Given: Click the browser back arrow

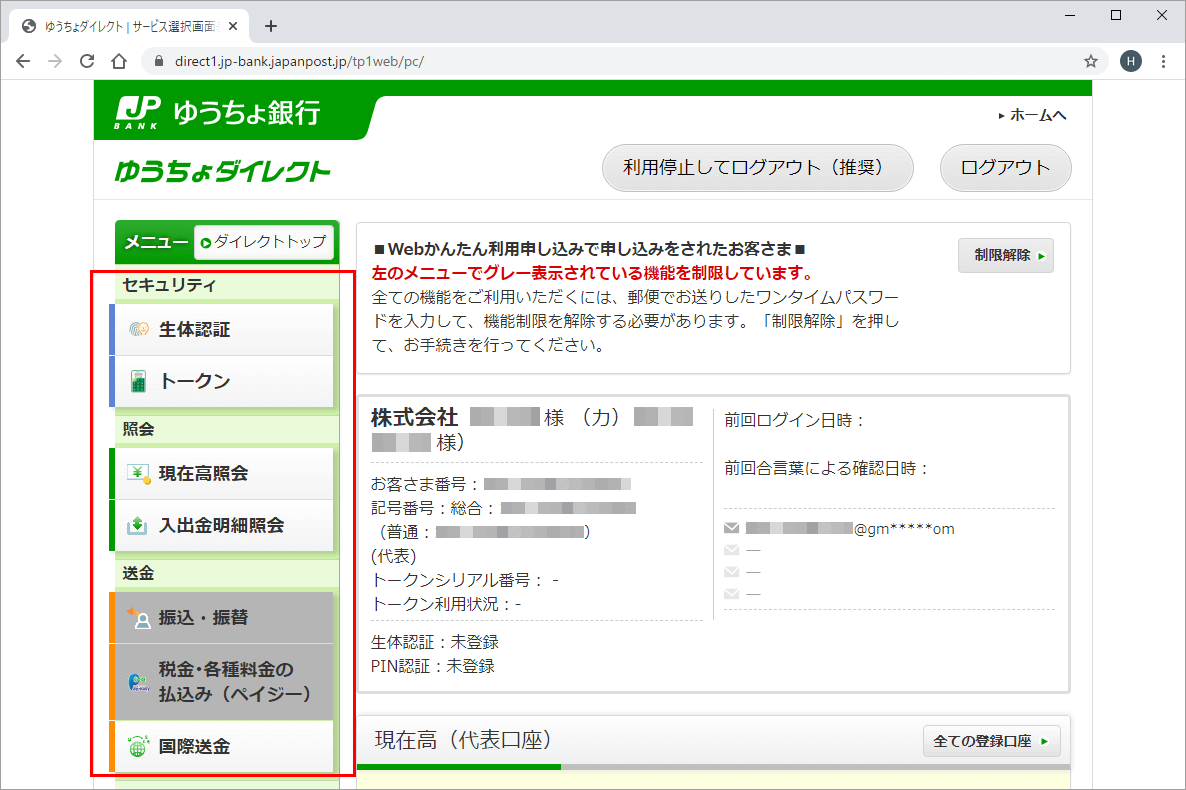Looking at the screenshot, I should 23,61.
